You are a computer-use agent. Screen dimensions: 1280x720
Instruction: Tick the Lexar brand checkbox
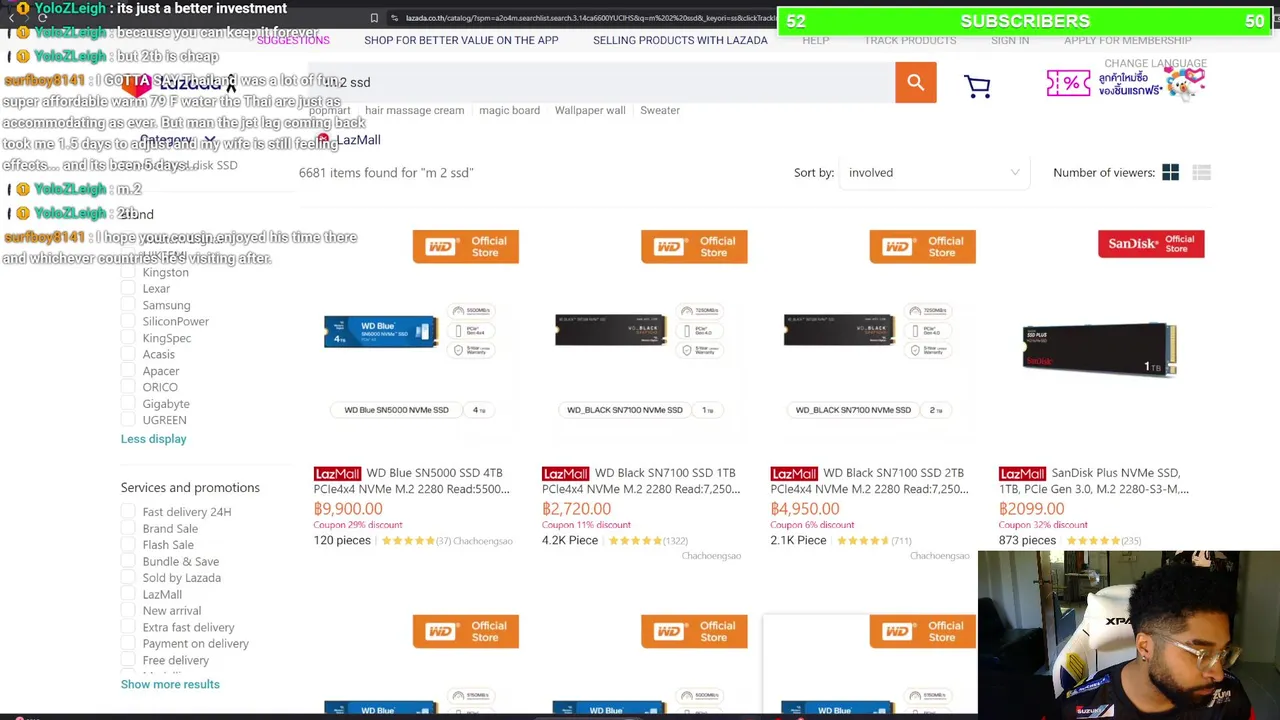click(x=128, y=289)
